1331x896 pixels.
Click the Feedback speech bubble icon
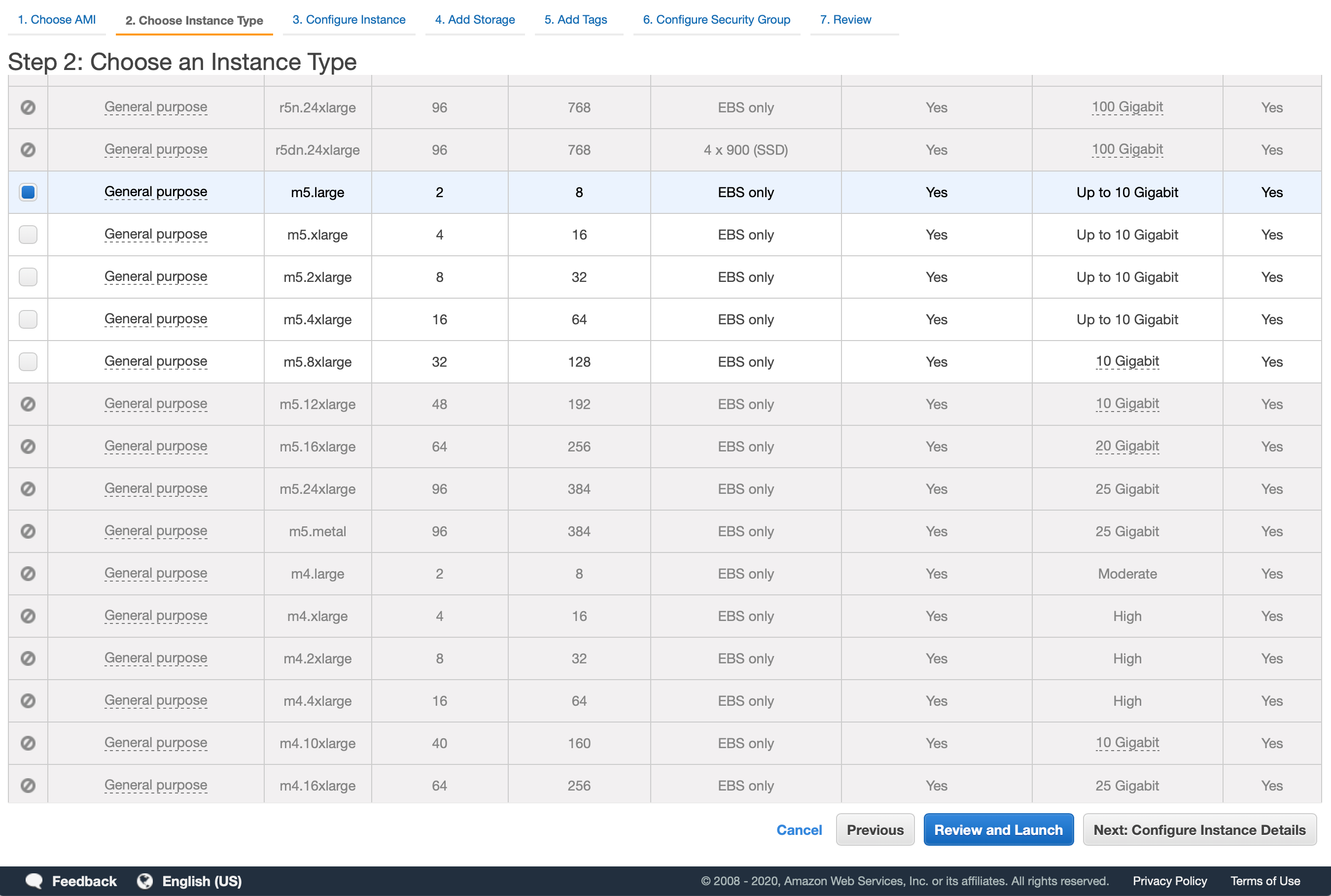point(35,881)
